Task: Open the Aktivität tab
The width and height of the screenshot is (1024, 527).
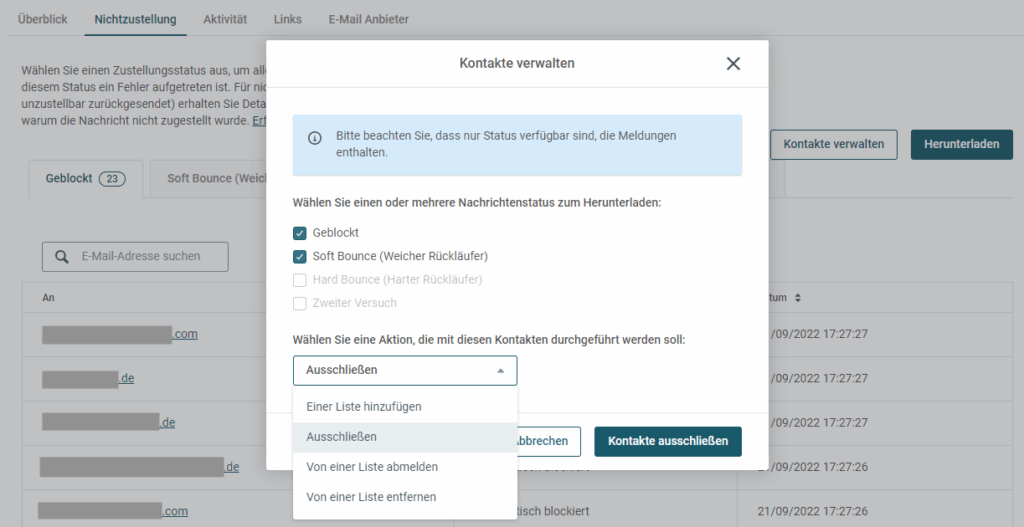Action: [x=225, y=20]
